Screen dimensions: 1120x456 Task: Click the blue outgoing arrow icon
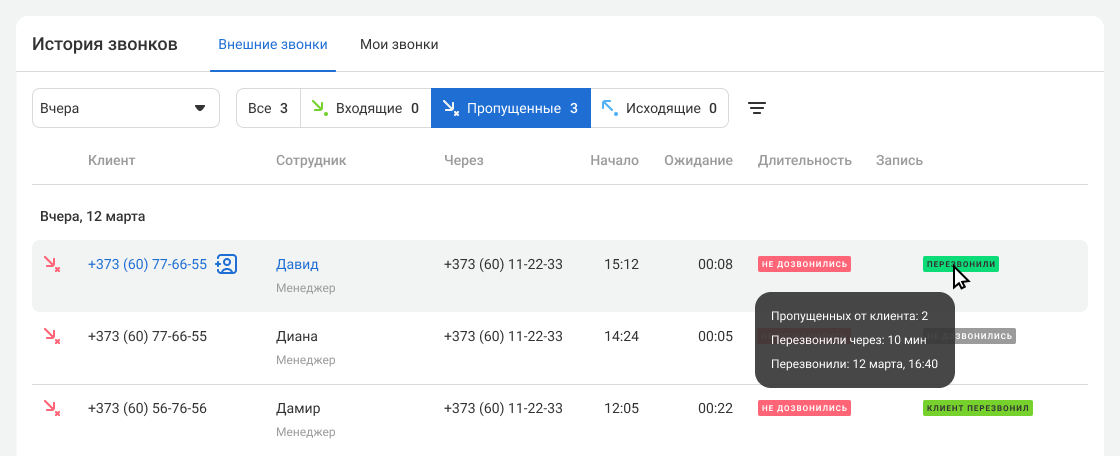click(x=609, y=108)
